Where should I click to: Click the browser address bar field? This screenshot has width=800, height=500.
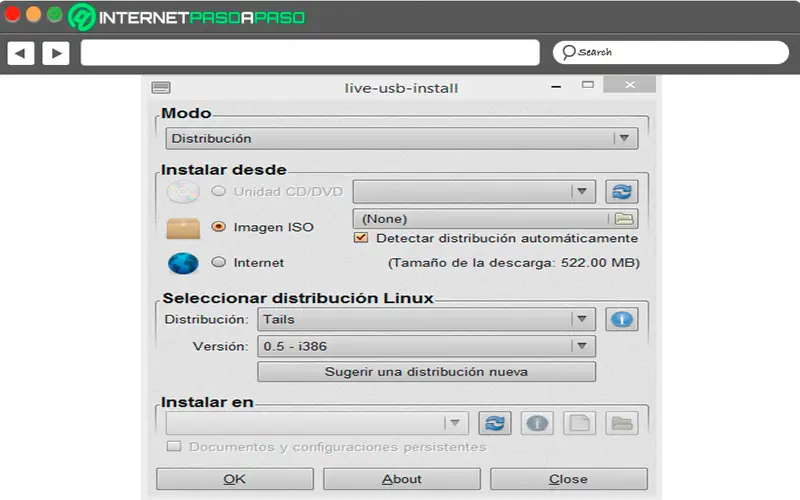(310, 53)
